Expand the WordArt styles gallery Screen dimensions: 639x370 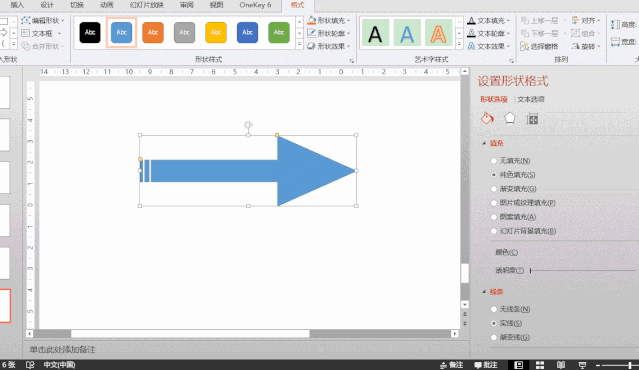tap(459, 45)
